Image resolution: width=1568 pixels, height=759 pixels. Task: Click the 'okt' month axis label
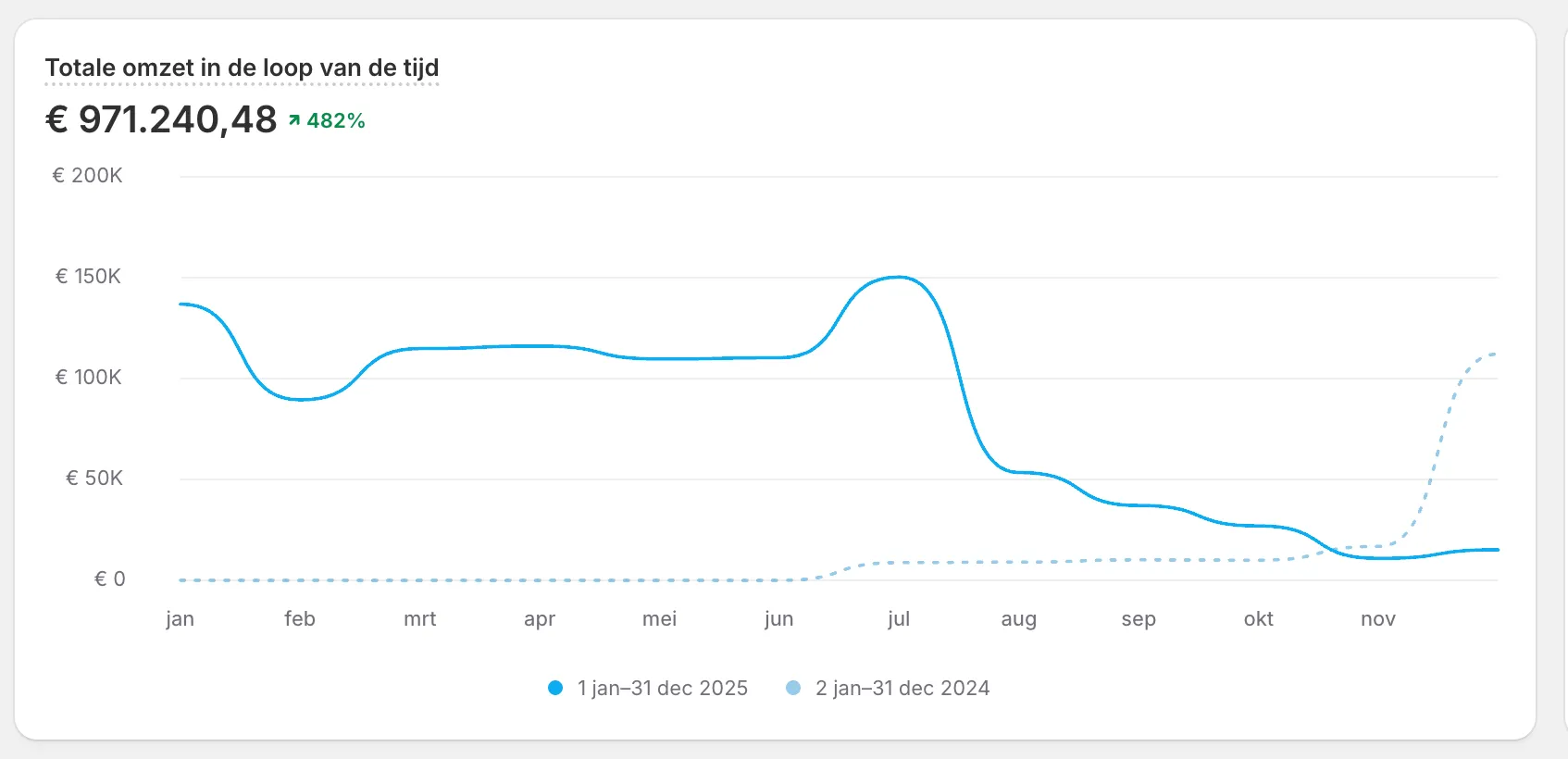(1258, 618)
